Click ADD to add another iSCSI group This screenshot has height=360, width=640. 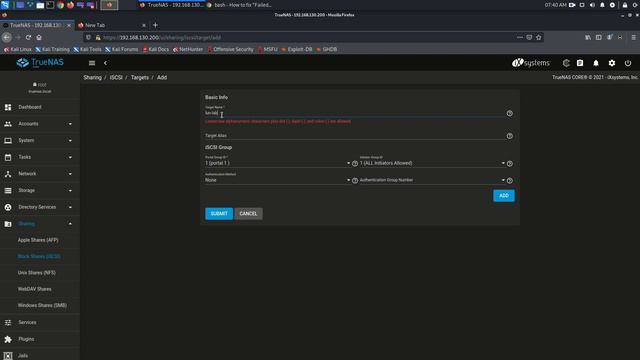504,196
